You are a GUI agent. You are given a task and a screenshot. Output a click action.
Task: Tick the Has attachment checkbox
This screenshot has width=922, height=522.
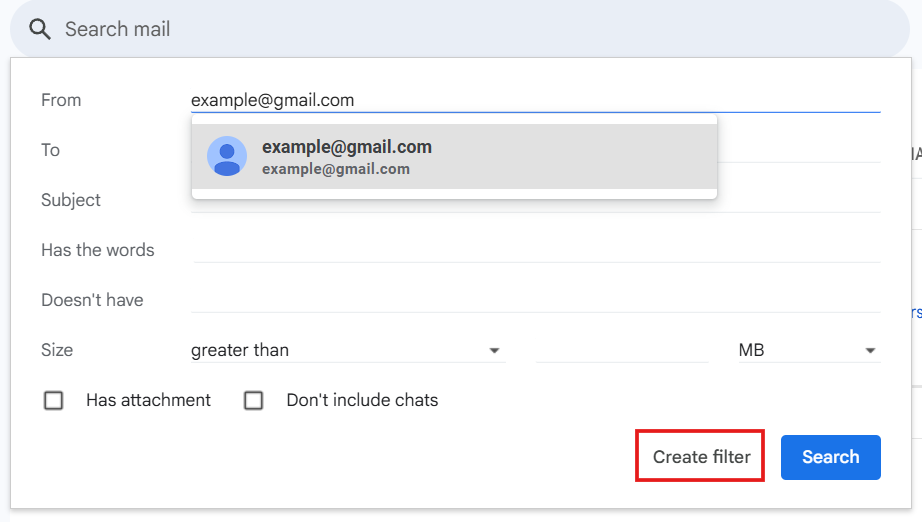(x=54, y=400)
